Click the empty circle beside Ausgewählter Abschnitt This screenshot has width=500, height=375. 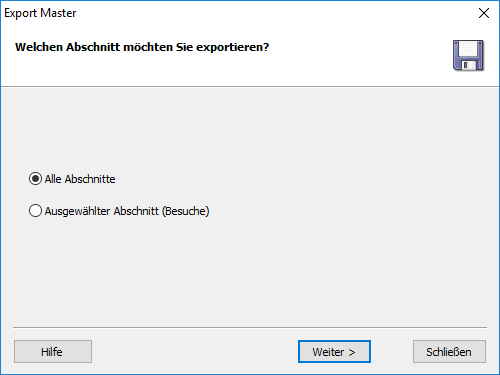pos(35,211)
